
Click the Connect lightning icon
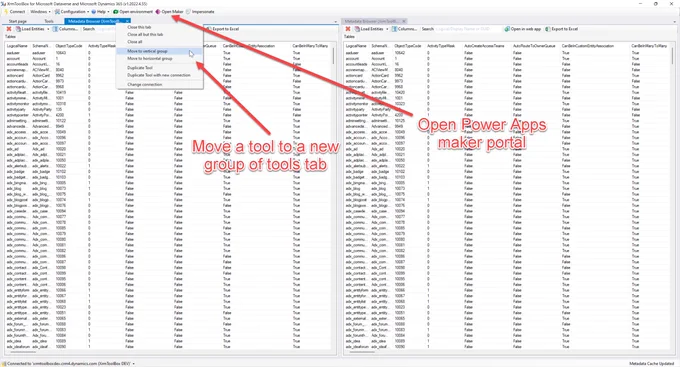(x=6, y=12)
